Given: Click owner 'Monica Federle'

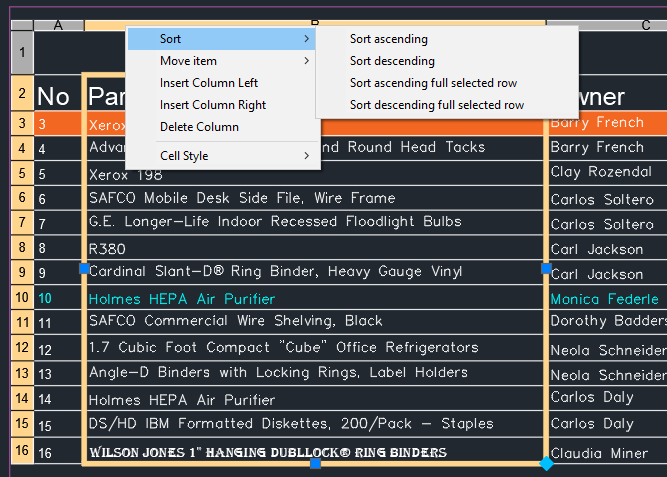Looking at the screenshot, I should (x=604, y=299).
